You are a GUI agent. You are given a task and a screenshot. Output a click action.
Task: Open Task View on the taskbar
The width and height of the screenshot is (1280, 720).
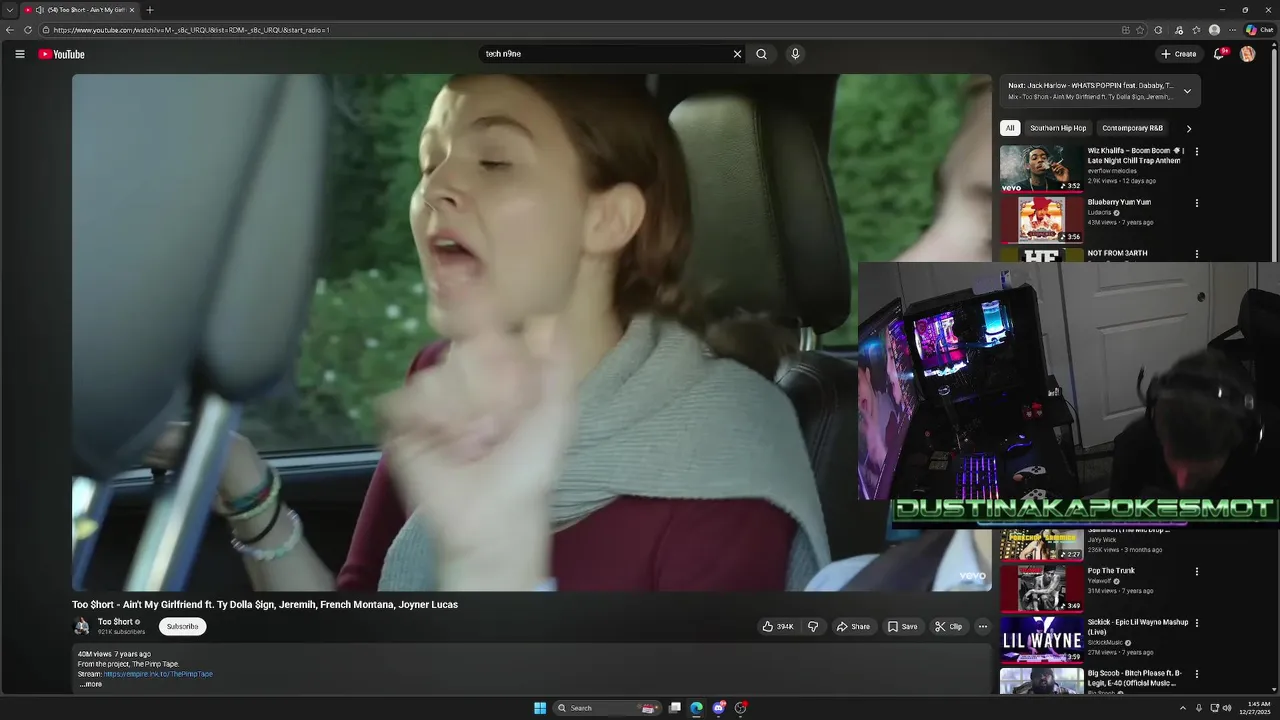(675, 708)
